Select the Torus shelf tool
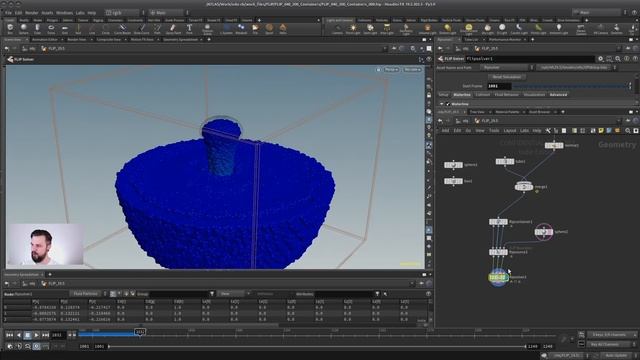 51,29
